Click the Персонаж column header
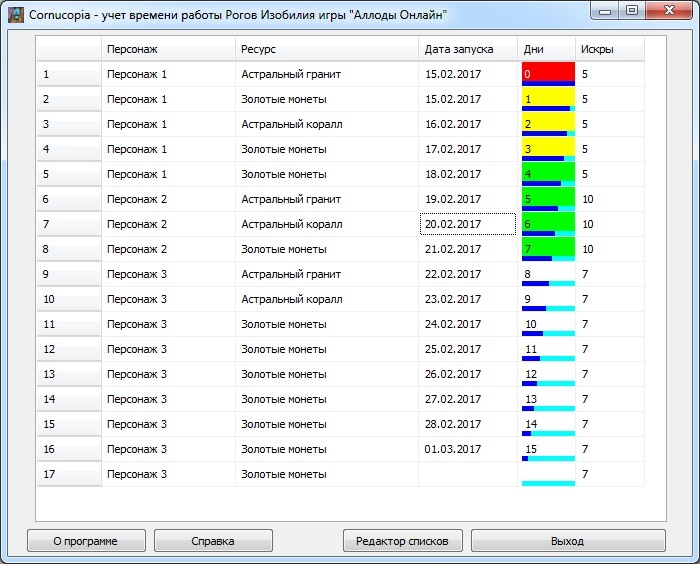This screenshot has height=564, width=700. pos(168,49)
